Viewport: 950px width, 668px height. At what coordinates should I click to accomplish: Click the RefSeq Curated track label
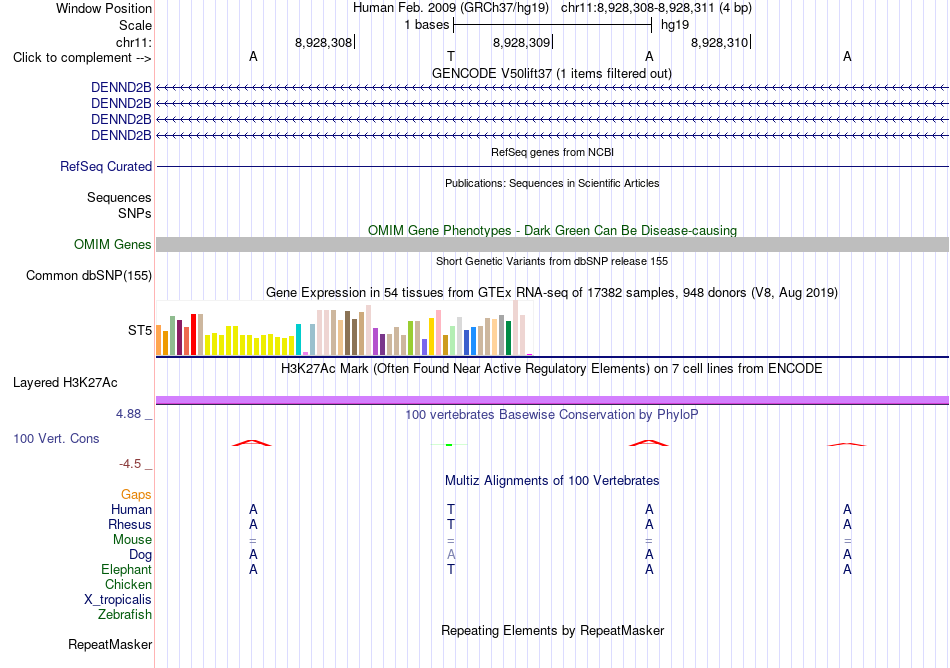105,167
